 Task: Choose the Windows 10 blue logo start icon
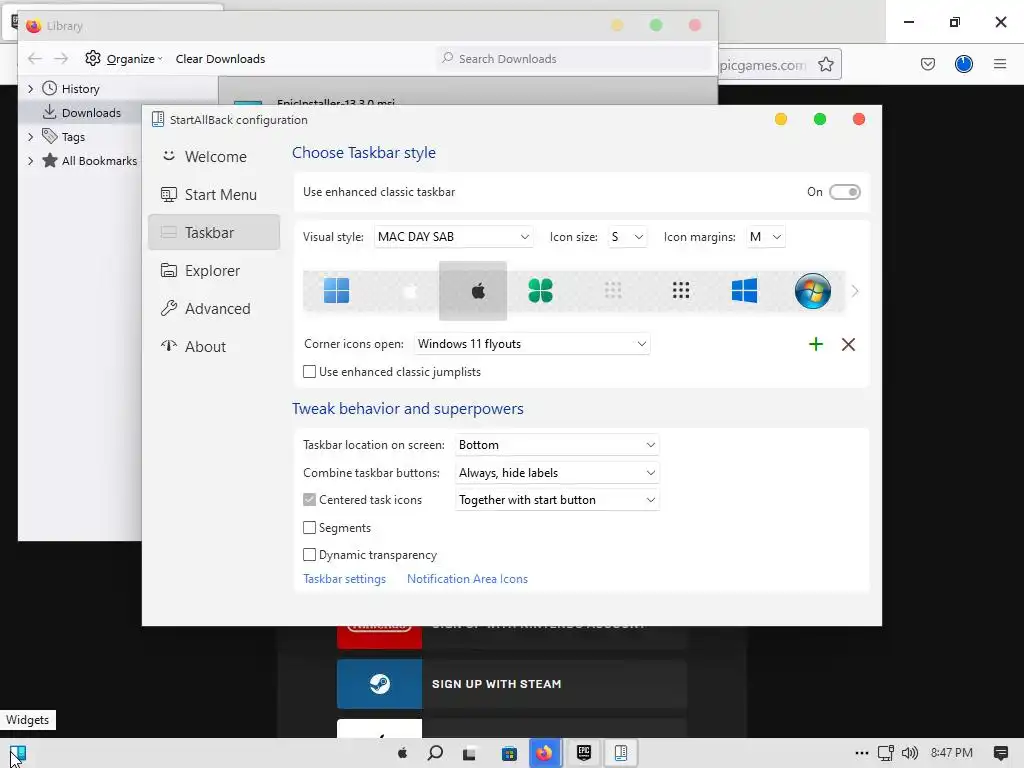[x=744, y=291]
